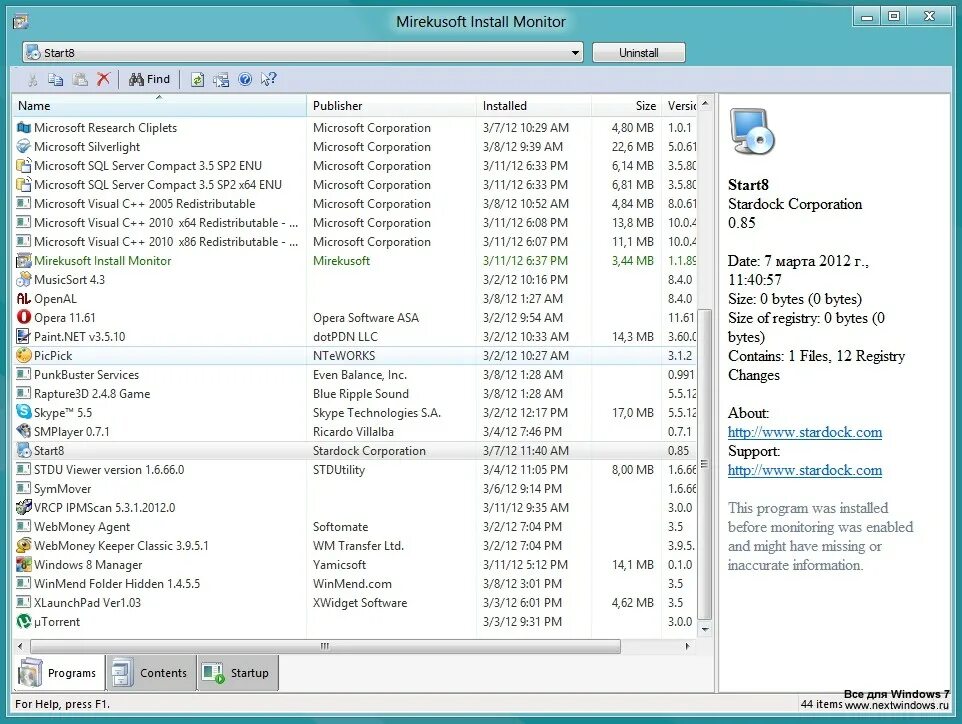Select the Rapture3D 2.4.8 Game row
The image size is (962, 724).
tap(355, 393)
